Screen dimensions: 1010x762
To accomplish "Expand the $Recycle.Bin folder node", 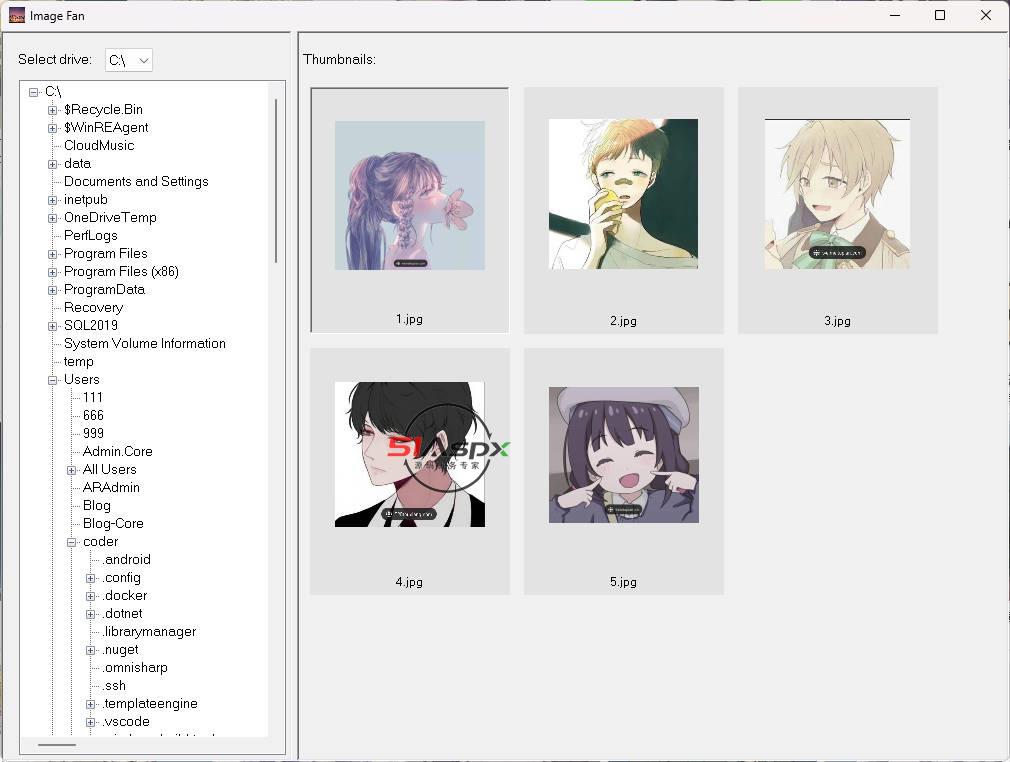I will coord(53,110).
